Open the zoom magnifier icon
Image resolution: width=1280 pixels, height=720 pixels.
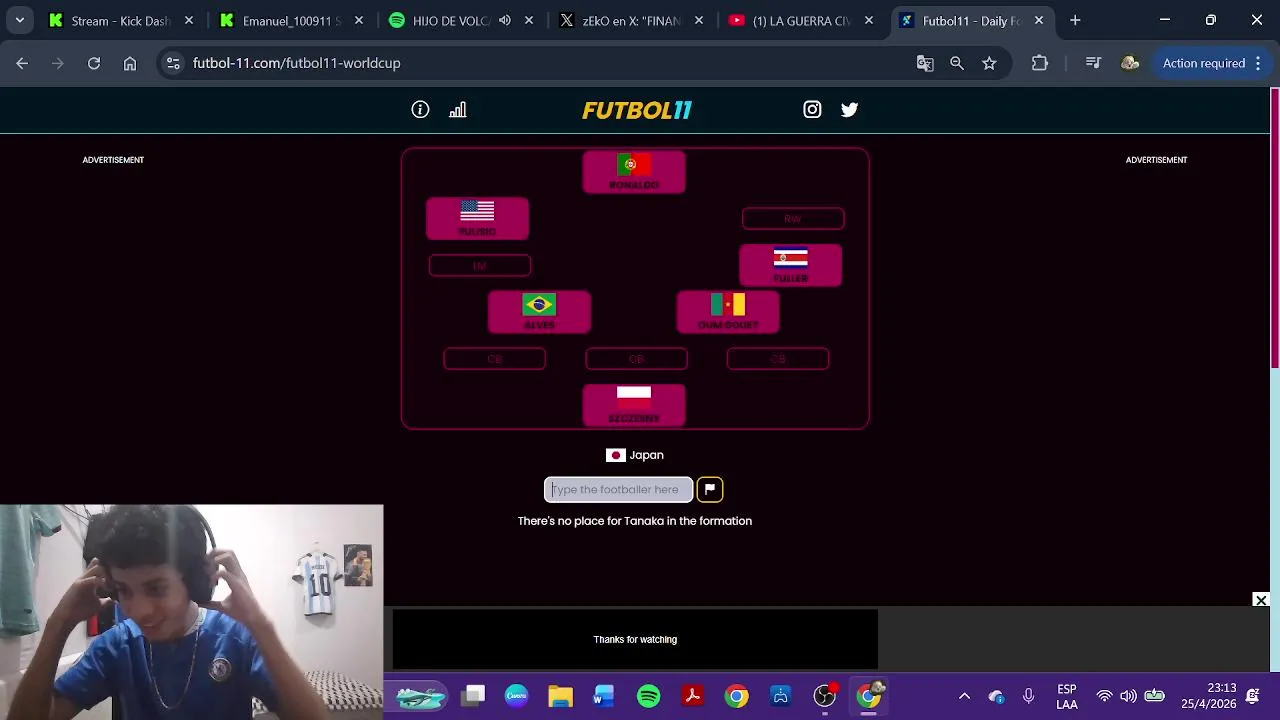pyautogui.click(x=957, y=63)
